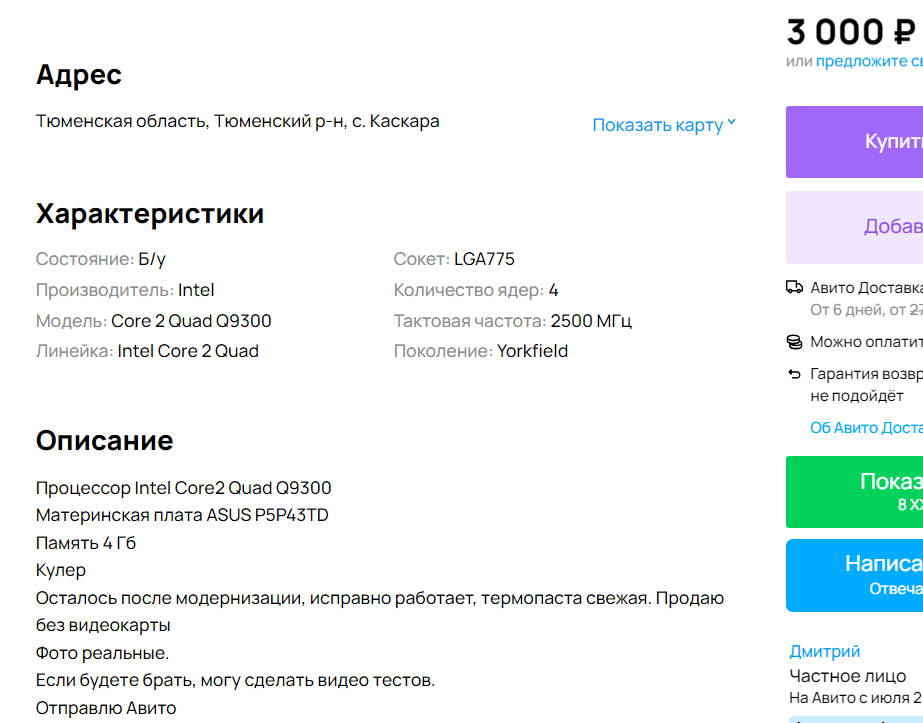
Task: Click the Состояние: Б/у row
Action: point(101,259)
